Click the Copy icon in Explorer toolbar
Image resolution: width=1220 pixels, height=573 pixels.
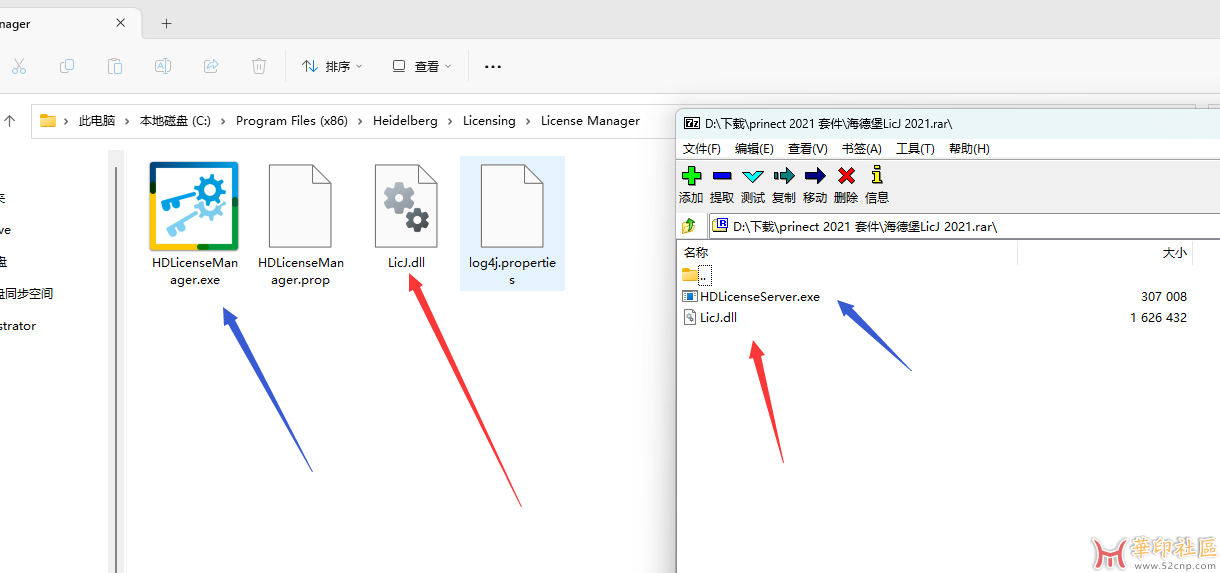coord(67,66)
